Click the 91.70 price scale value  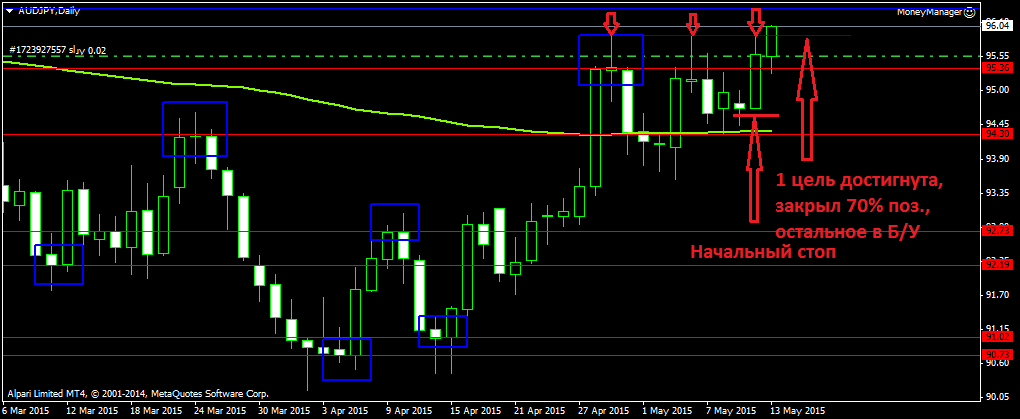coord(997,295)
